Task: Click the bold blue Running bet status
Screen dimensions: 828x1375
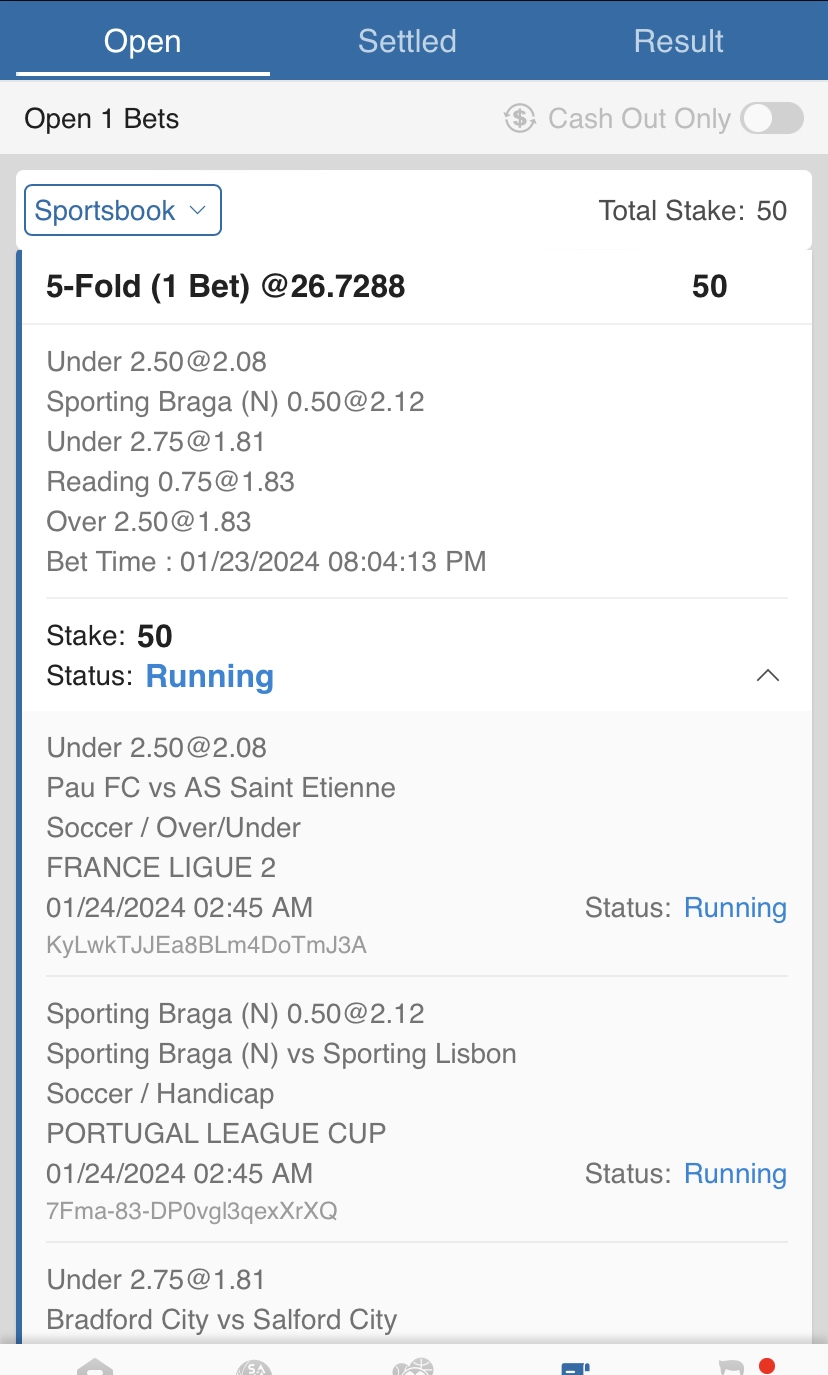Action: click(210, 677)
